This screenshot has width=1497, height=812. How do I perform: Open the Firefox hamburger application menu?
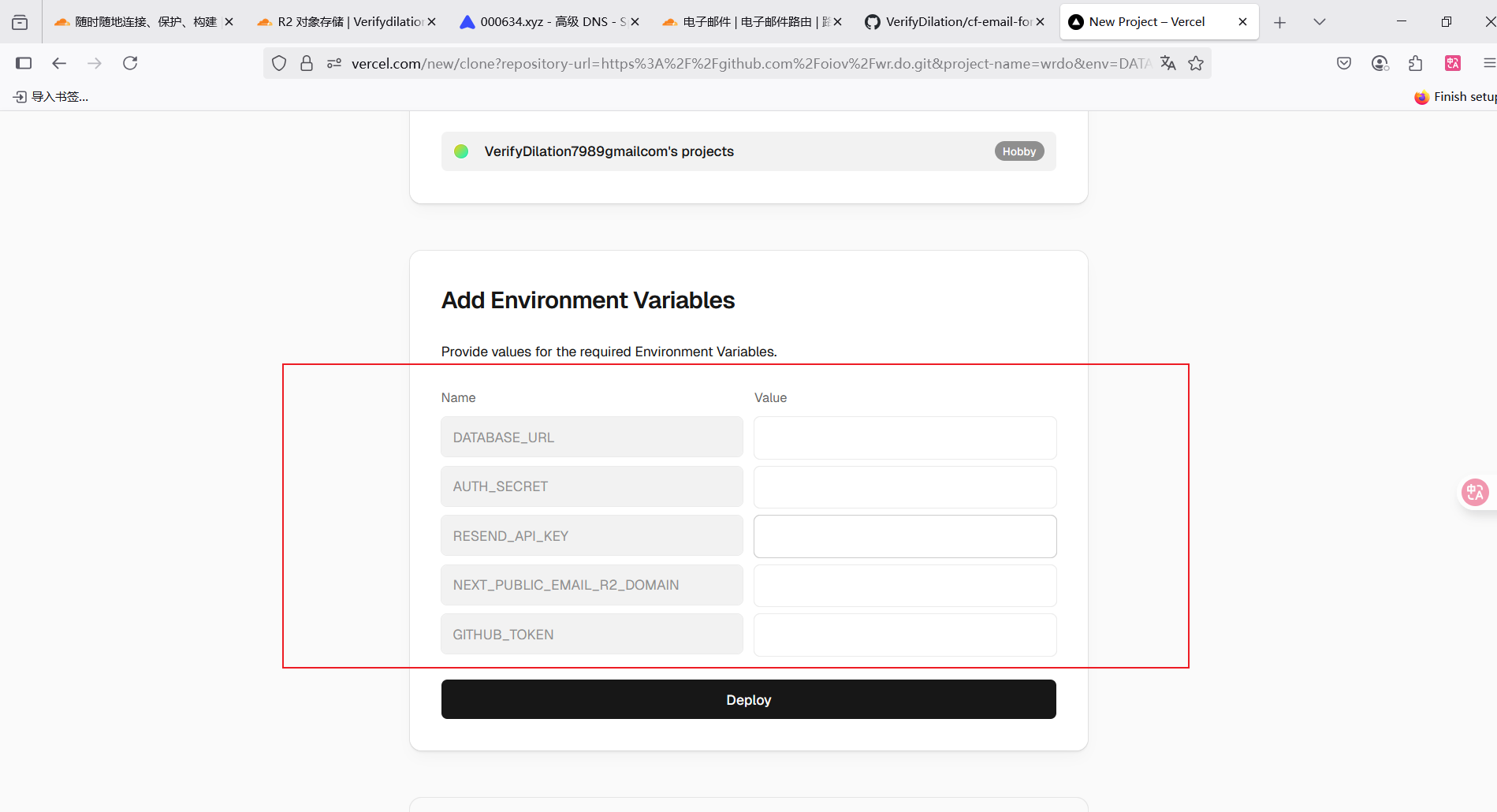tap(1488, 63)
